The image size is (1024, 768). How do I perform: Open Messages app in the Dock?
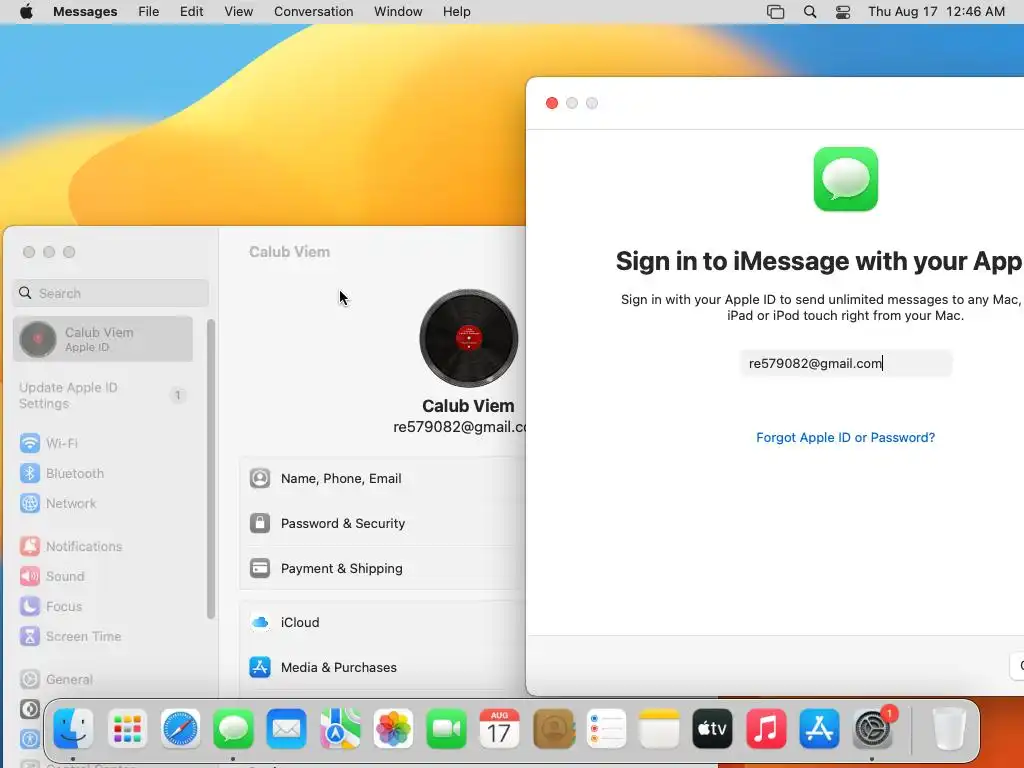click(x=233, y=728)
